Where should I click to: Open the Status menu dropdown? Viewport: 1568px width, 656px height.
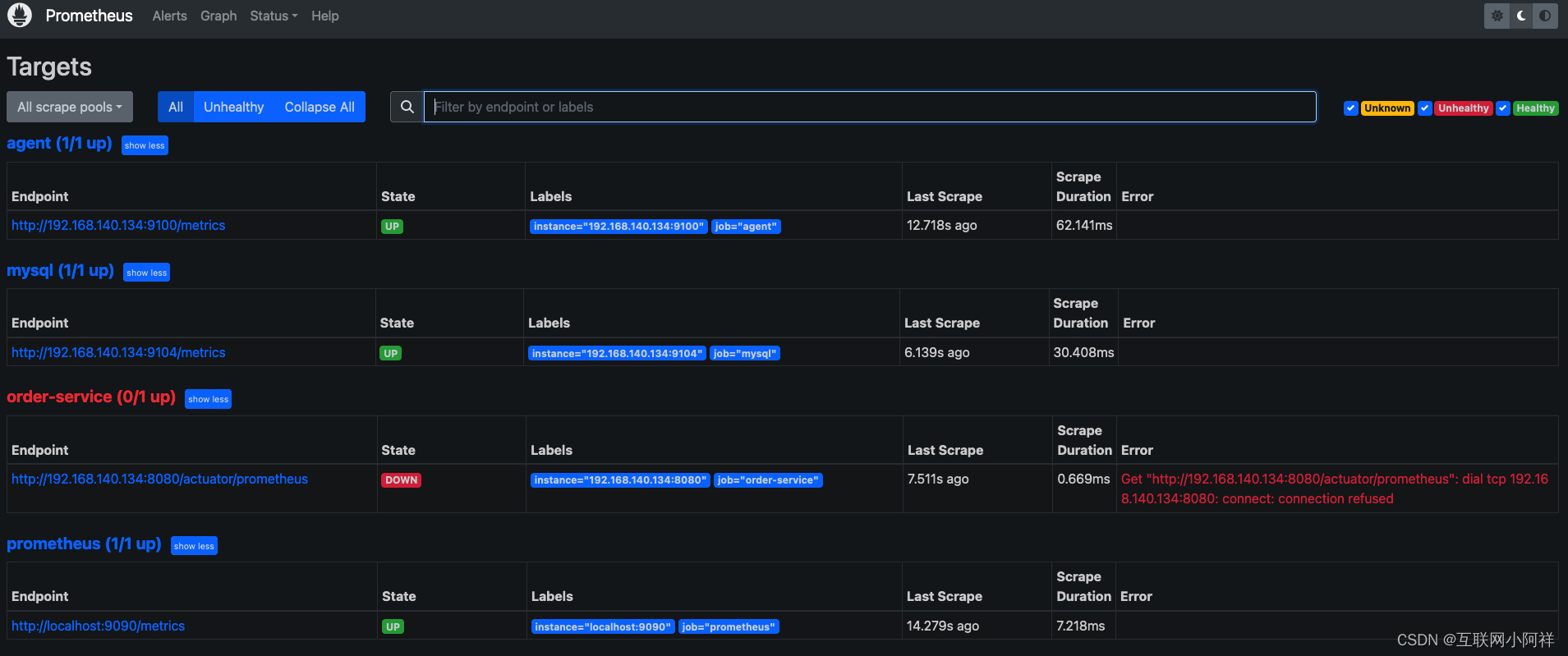(x=274, y=16)
